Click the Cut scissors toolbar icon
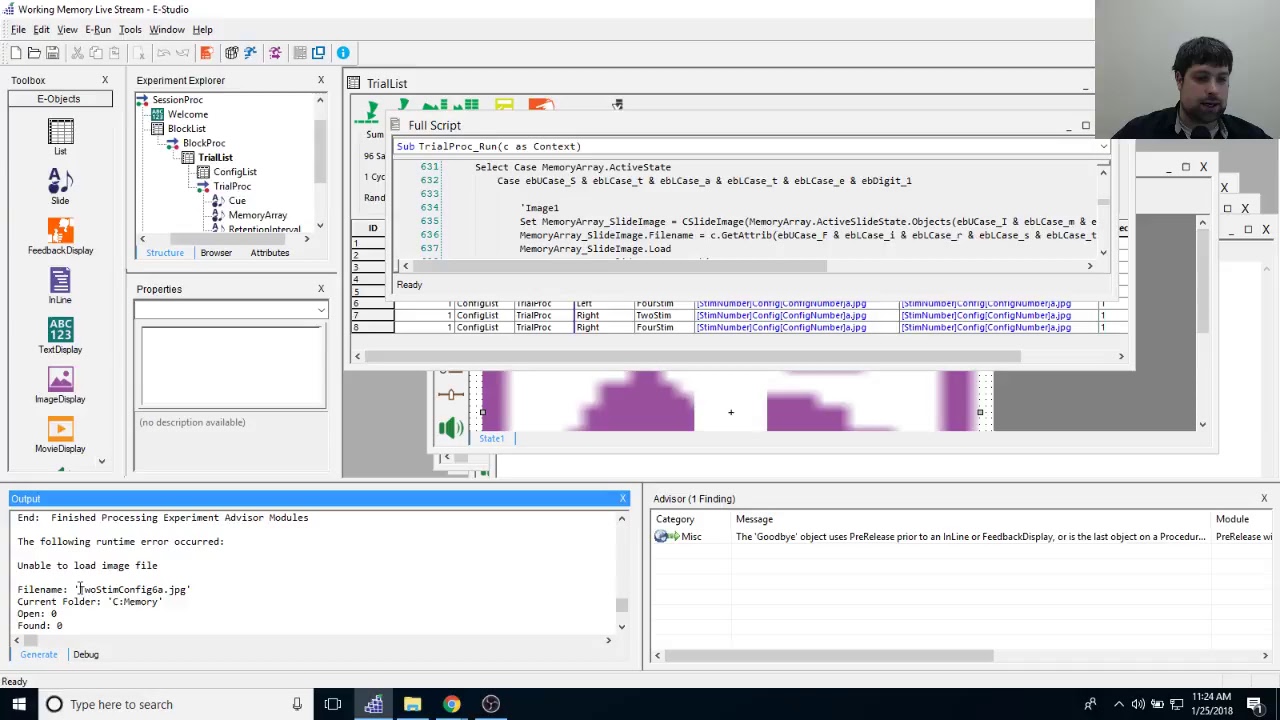This screenshot has width=1280, height=720. 78,53
